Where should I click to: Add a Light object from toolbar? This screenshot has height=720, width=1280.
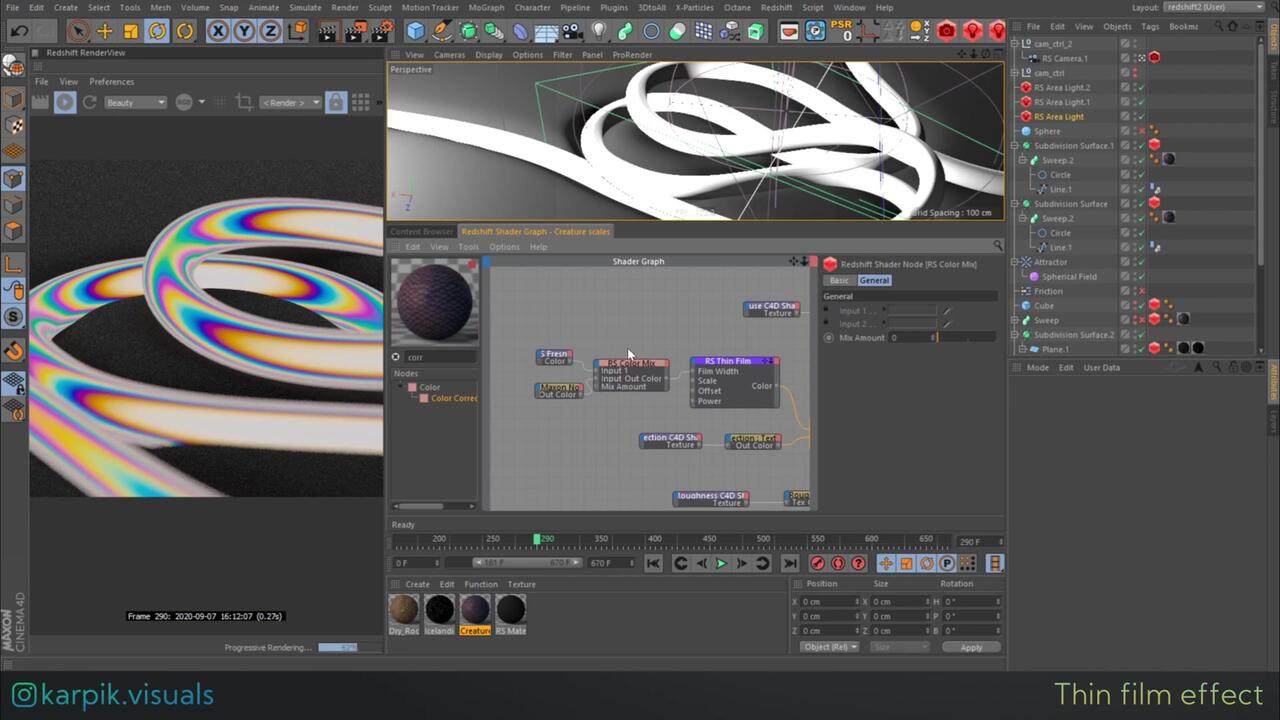(x=598, y=31)
